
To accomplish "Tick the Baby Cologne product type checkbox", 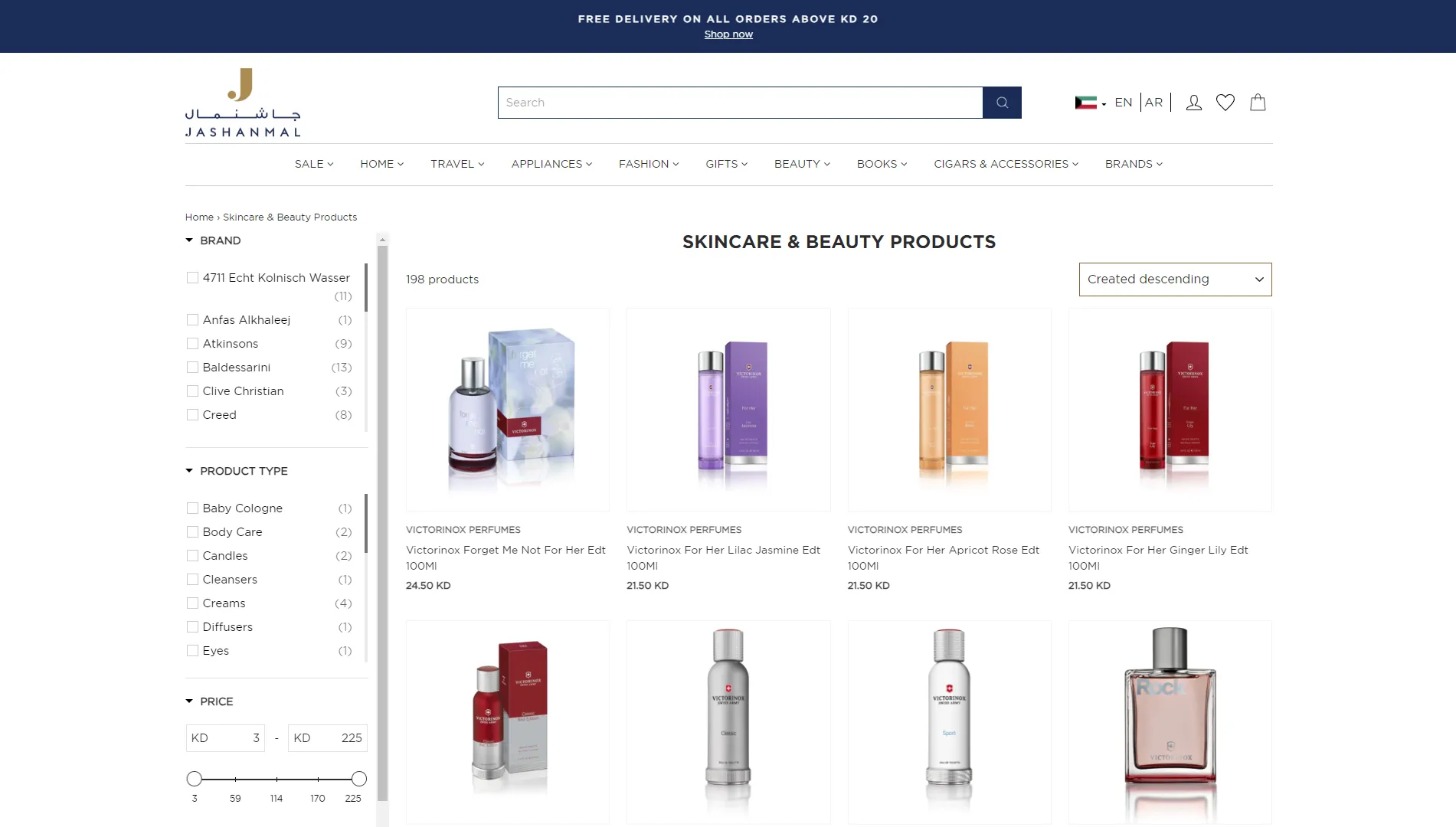I will tap(192, 508).
